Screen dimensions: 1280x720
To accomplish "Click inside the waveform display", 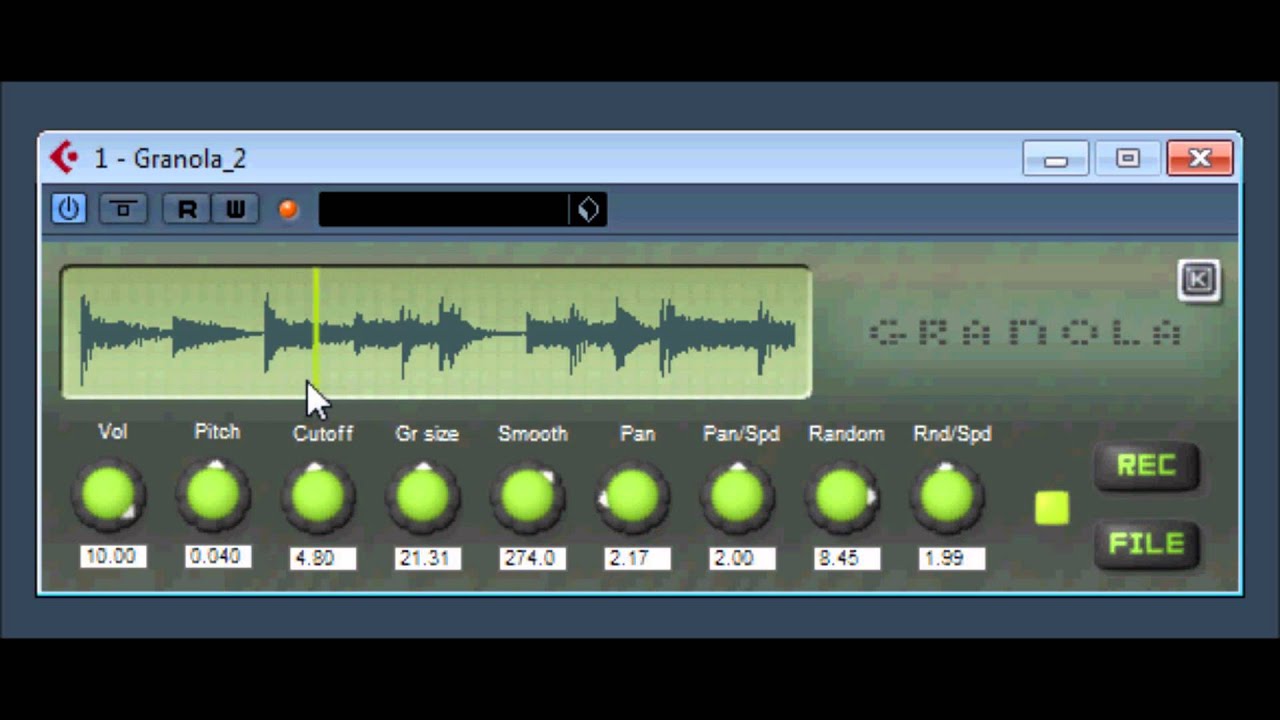I will 436,332.
